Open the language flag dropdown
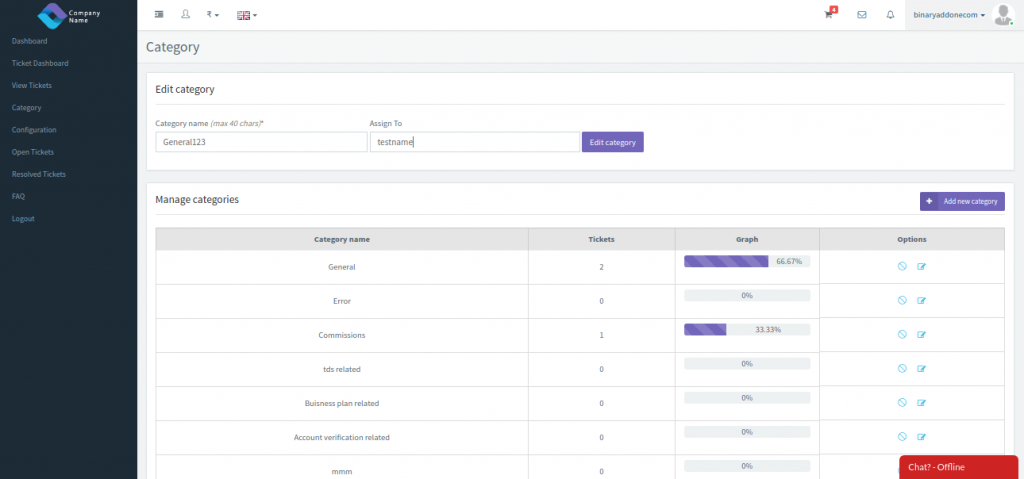 [x=247, y=15]
